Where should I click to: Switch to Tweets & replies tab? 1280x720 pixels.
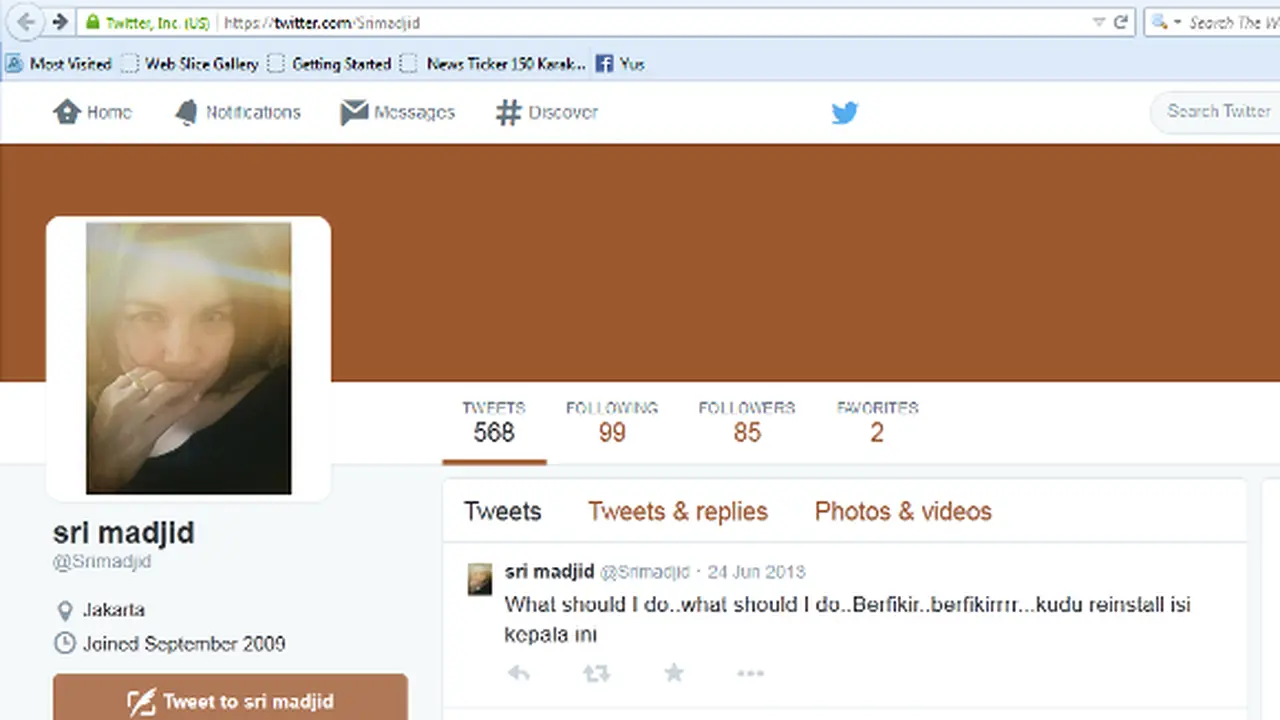(678, 512)
